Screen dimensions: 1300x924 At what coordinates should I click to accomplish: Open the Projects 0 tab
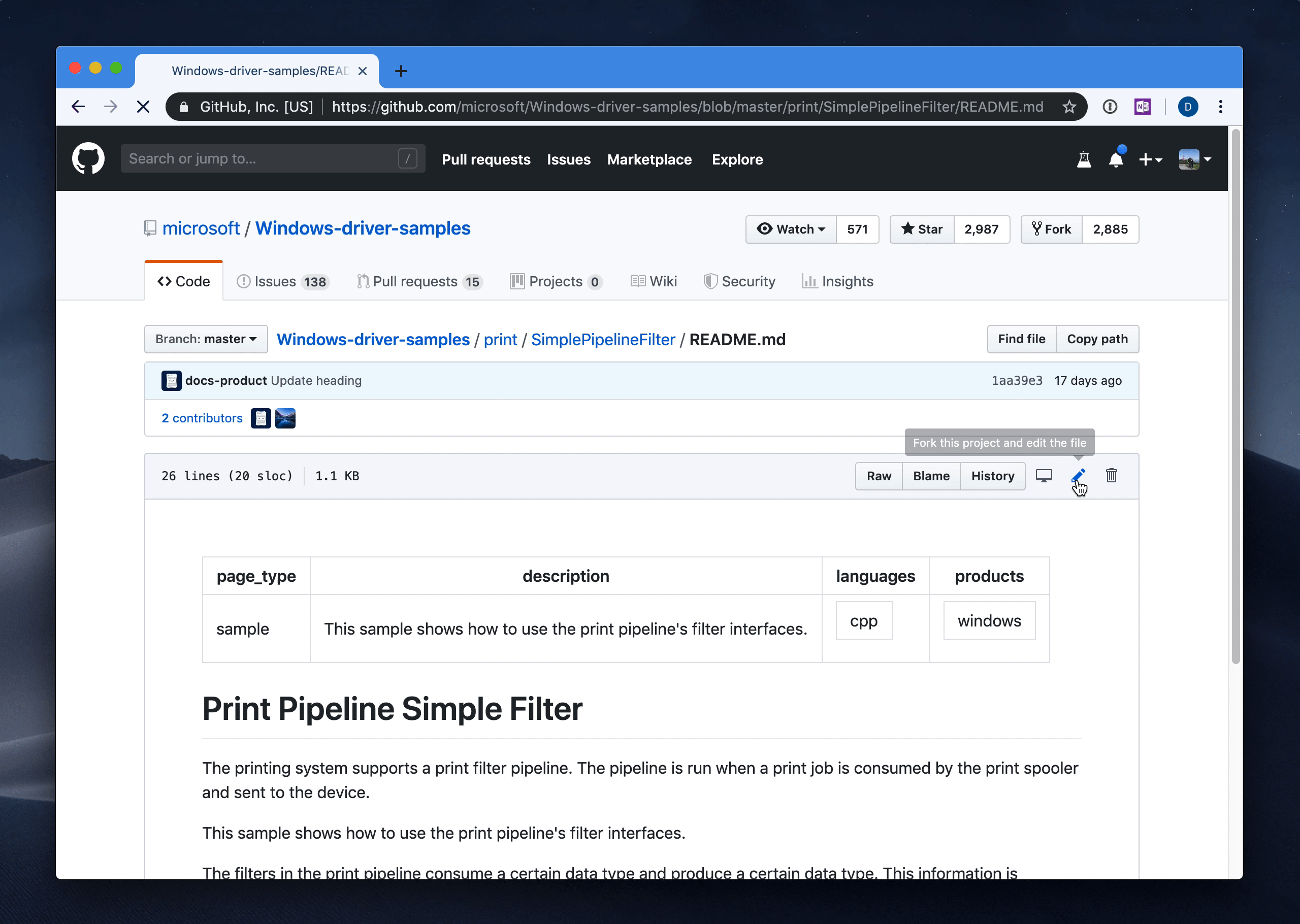557,282
